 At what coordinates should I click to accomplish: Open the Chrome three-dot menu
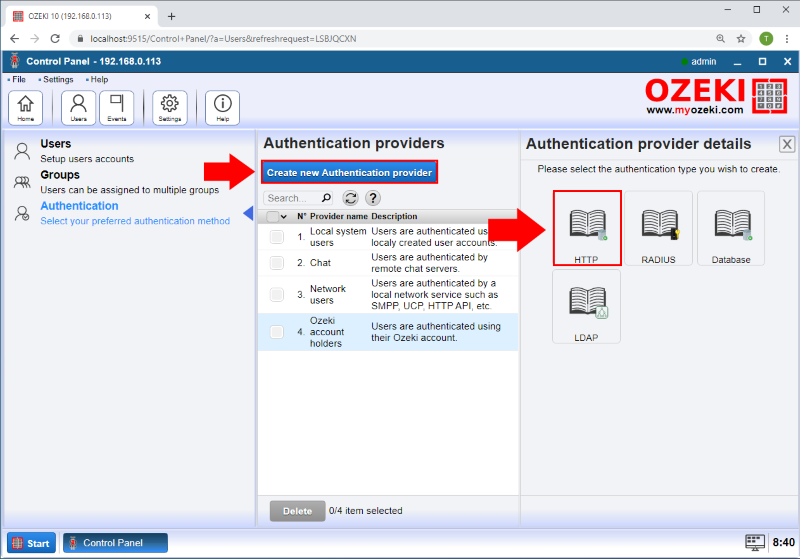(x=787, y=39)
